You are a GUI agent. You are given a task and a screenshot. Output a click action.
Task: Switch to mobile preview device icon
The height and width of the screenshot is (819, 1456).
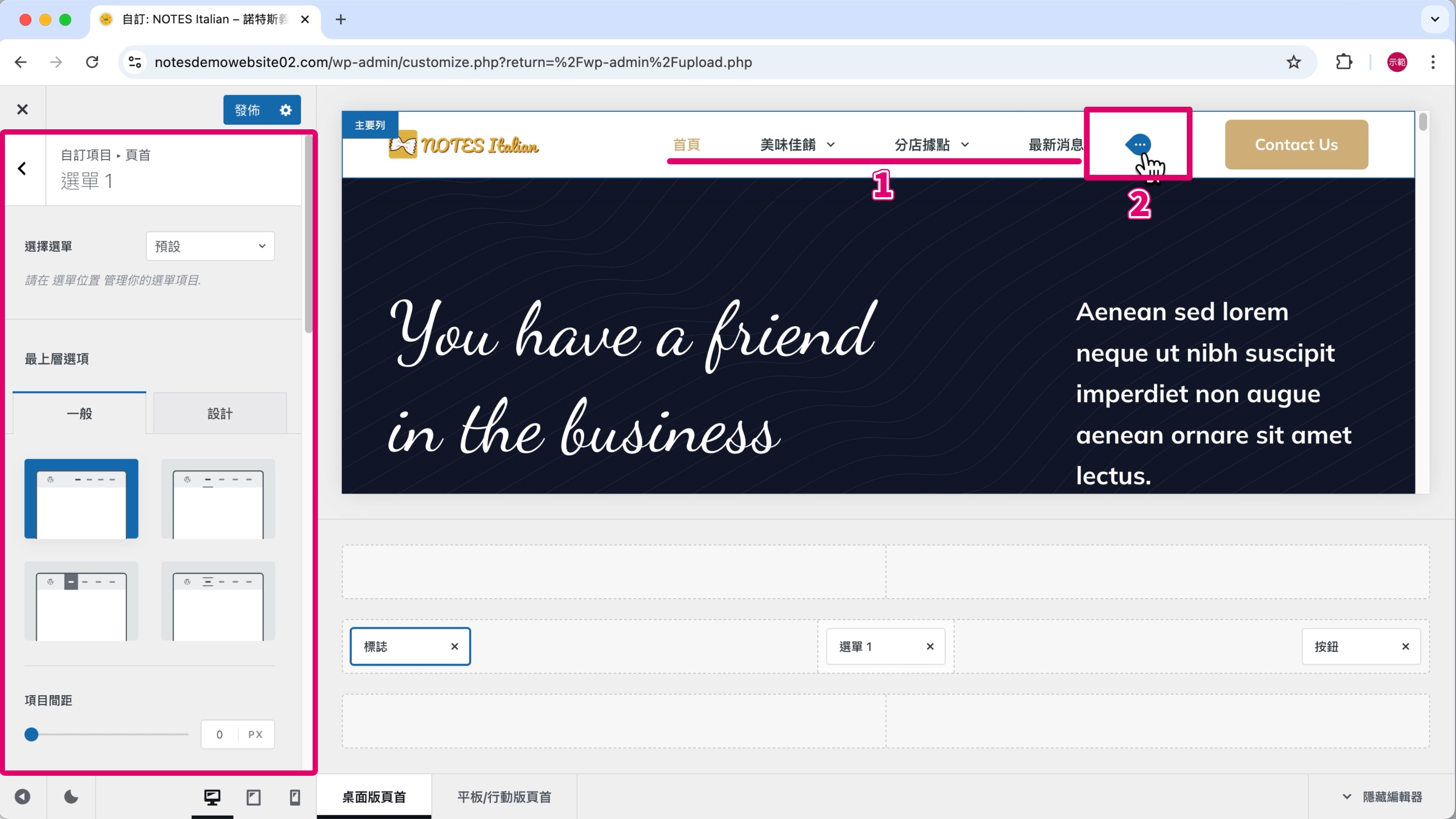(x=295, y=797)
